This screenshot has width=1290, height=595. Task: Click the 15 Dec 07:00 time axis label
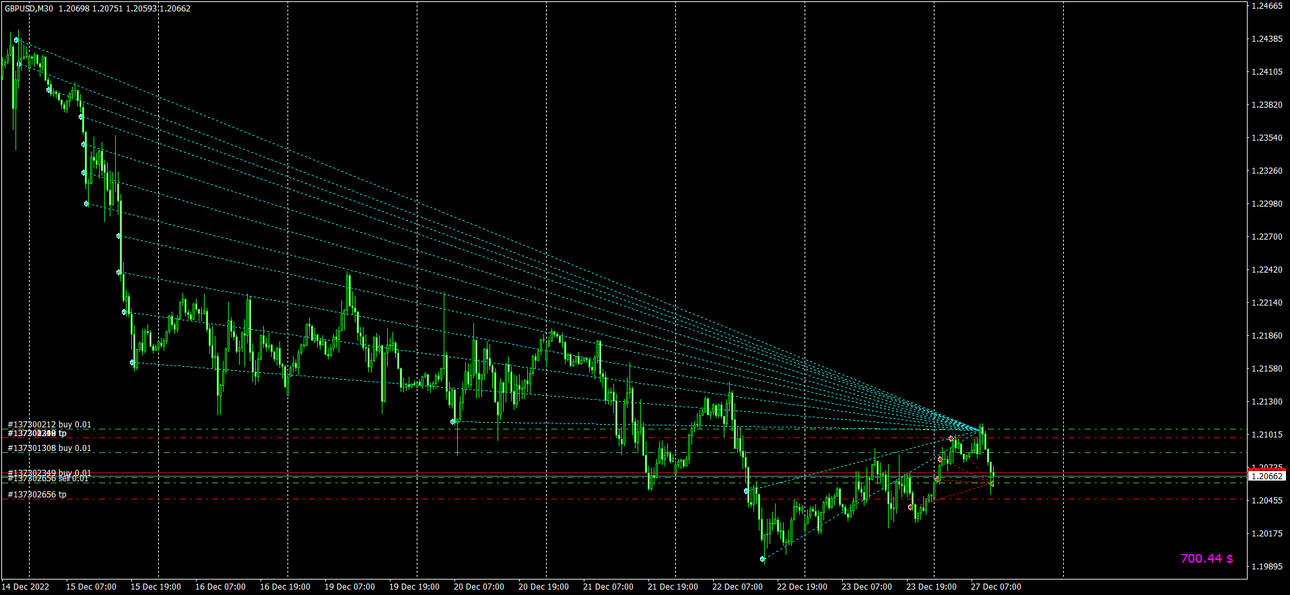(91, 587)
